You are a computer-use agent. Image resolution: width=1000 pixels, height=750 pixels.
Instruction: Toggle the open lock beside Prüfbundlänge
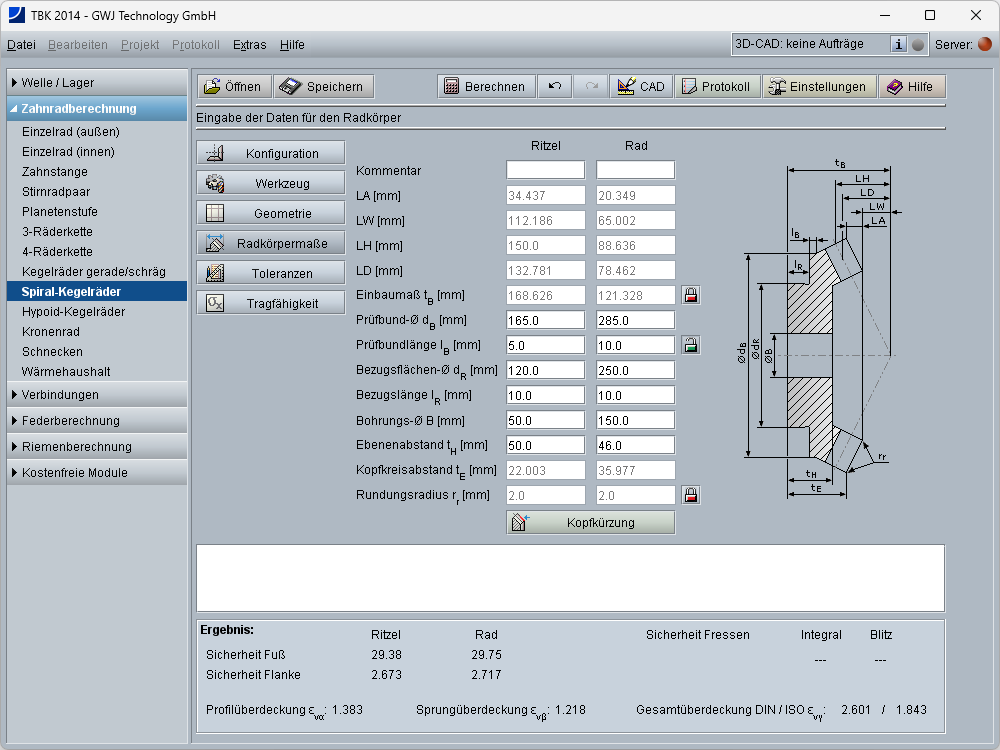(691, 345)
